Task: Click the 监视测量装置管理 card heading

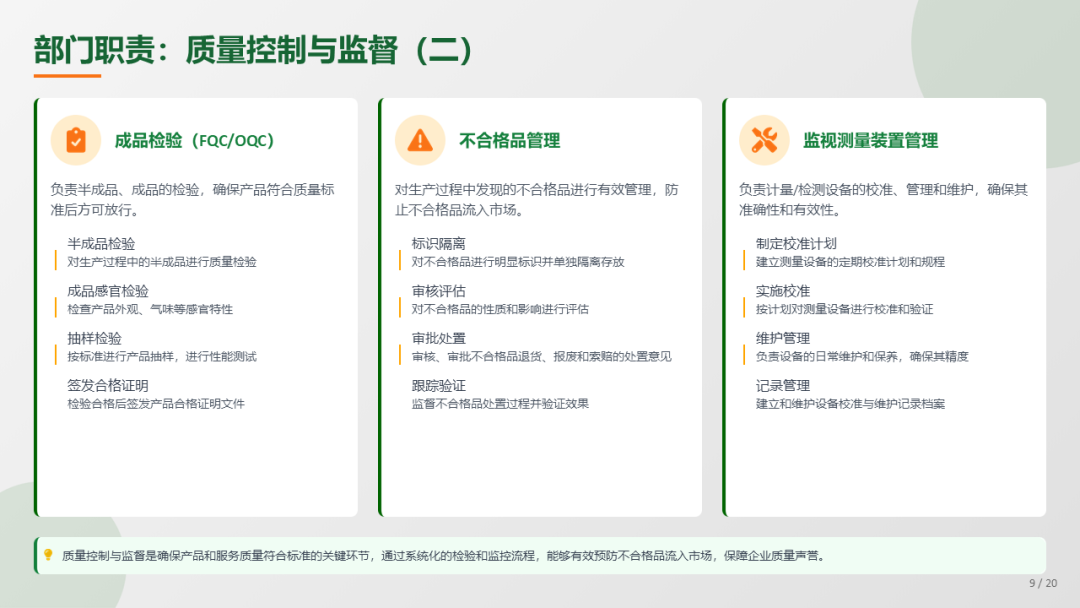Action: coord(870,141)
